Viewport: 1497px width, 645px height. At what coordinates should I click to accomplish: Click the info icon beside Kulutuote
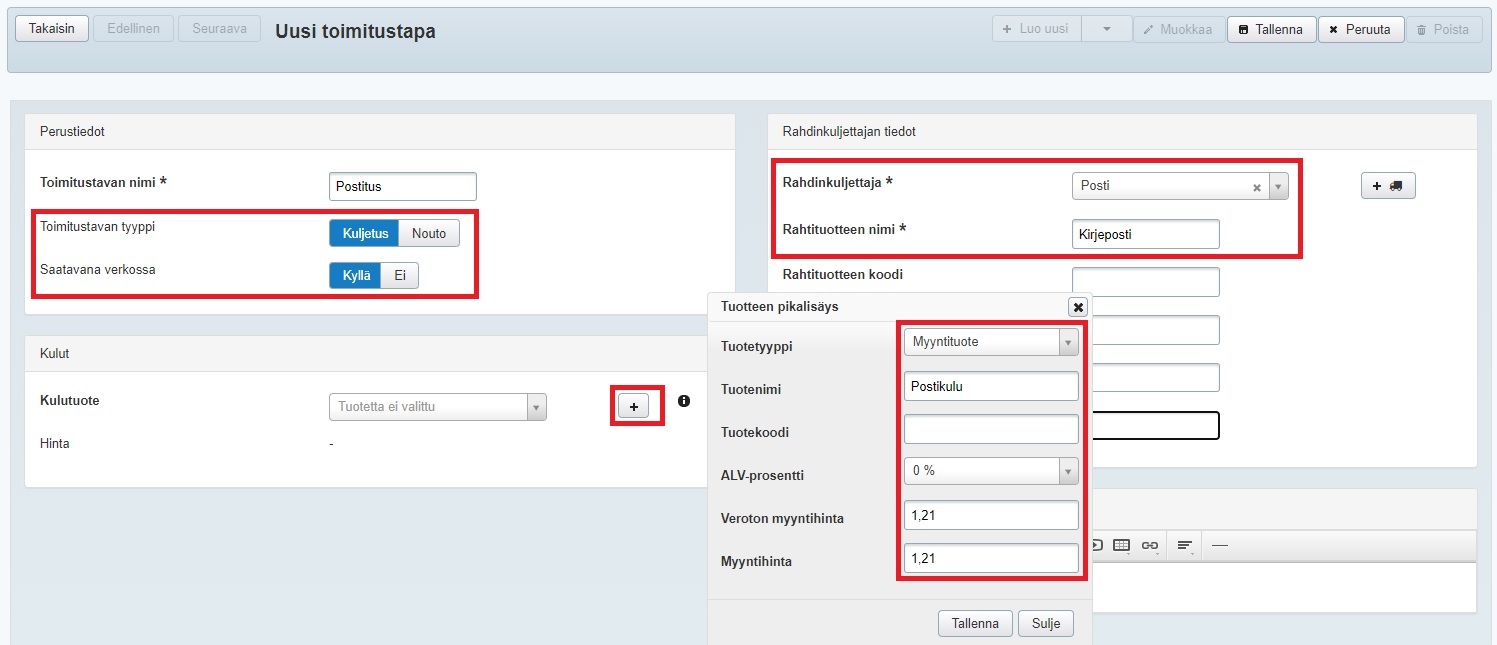(x=684, y=401)
